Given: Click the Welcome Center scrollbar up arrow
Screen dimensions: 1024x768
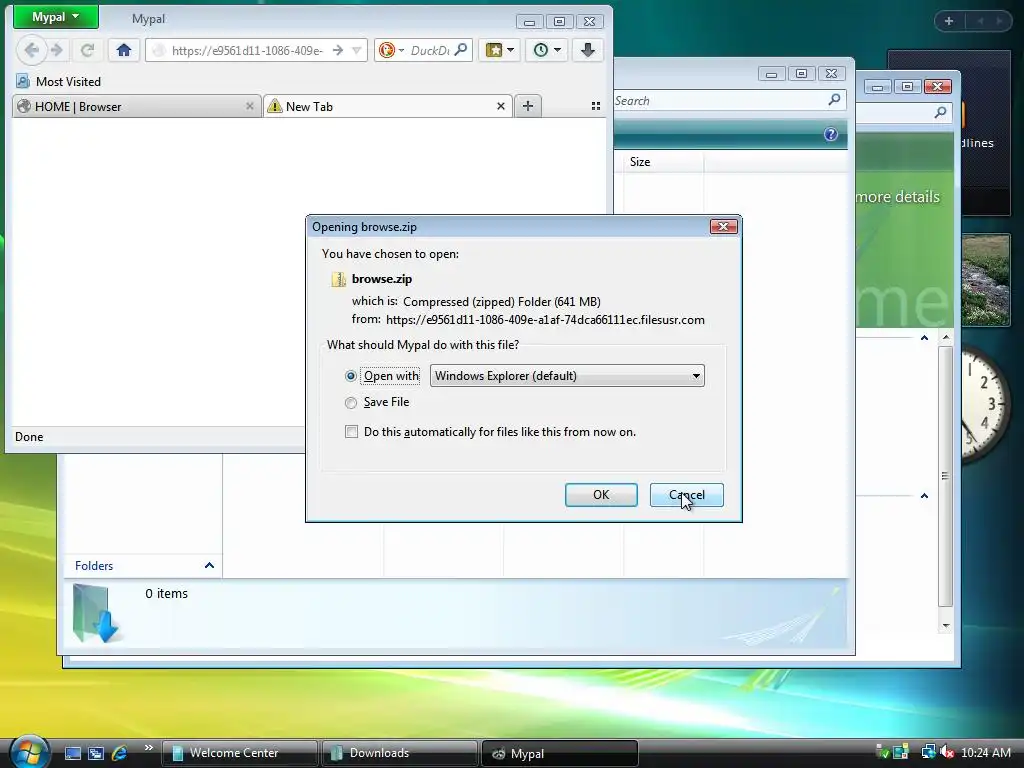Looking at the screenshot, I should 946,337.
